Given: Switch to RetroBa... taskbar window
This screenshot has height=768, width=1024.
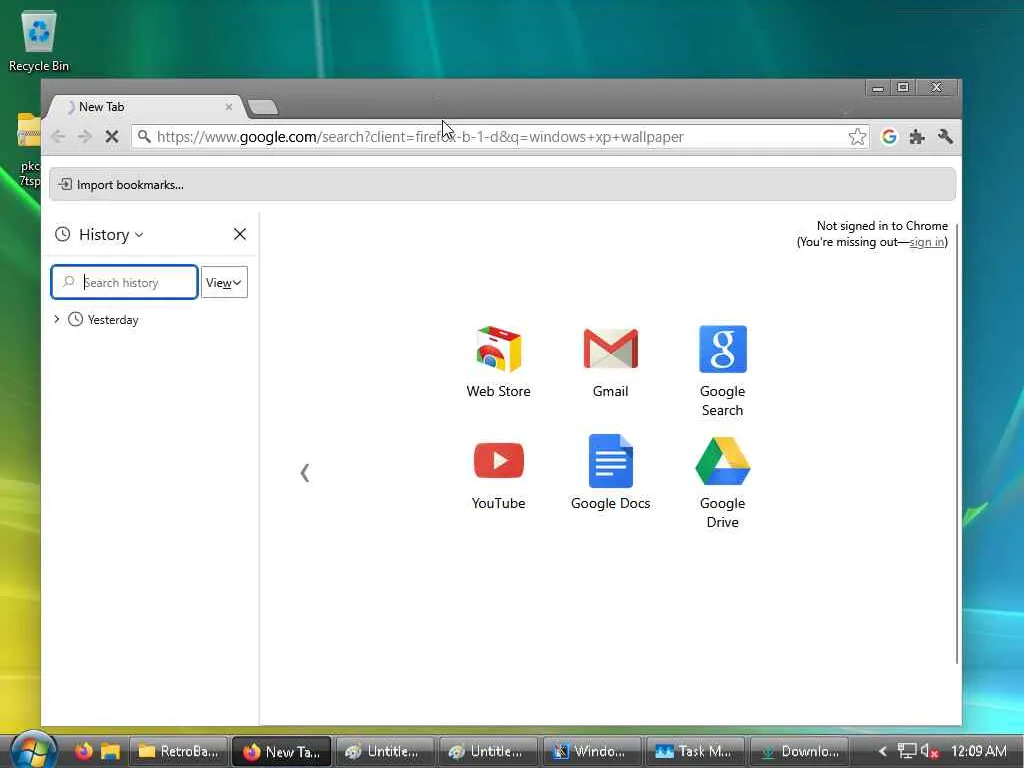Looking at the screenshot, I should pos(178,752).
